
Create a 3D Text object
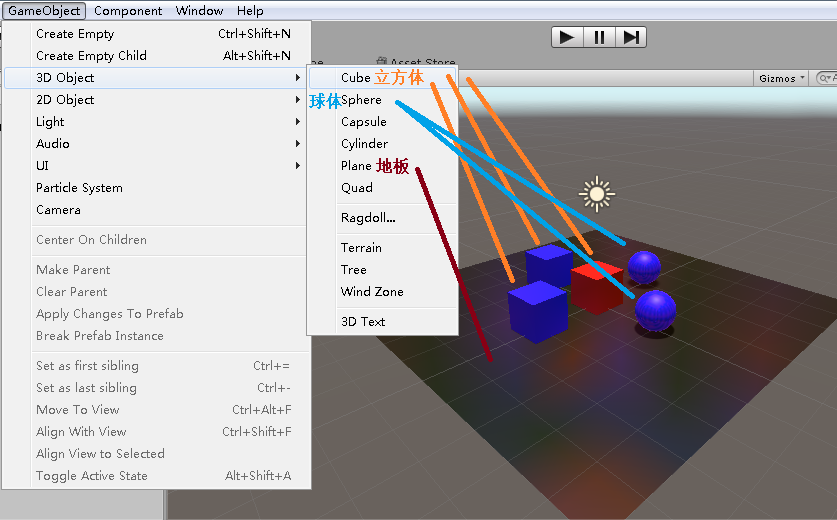pyautogui.click(x=383, y=321)
